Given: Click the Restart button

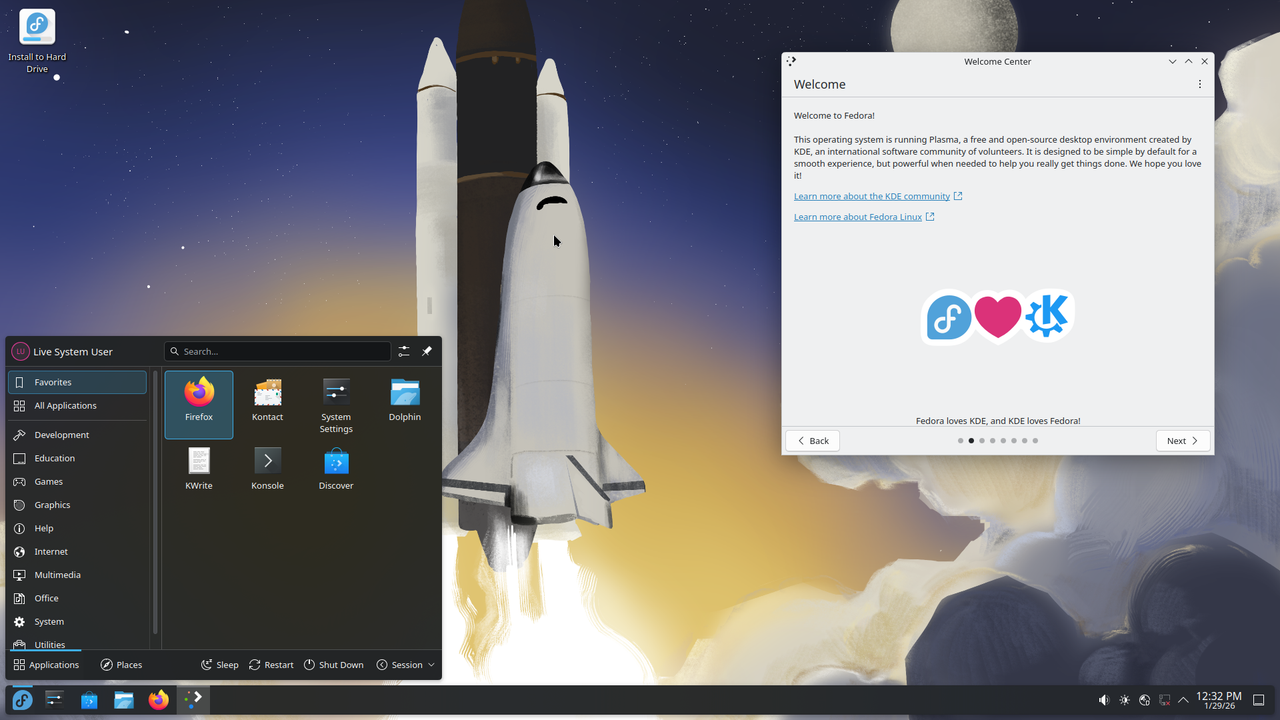Looking at the screenshot, I should click(271, 664).
